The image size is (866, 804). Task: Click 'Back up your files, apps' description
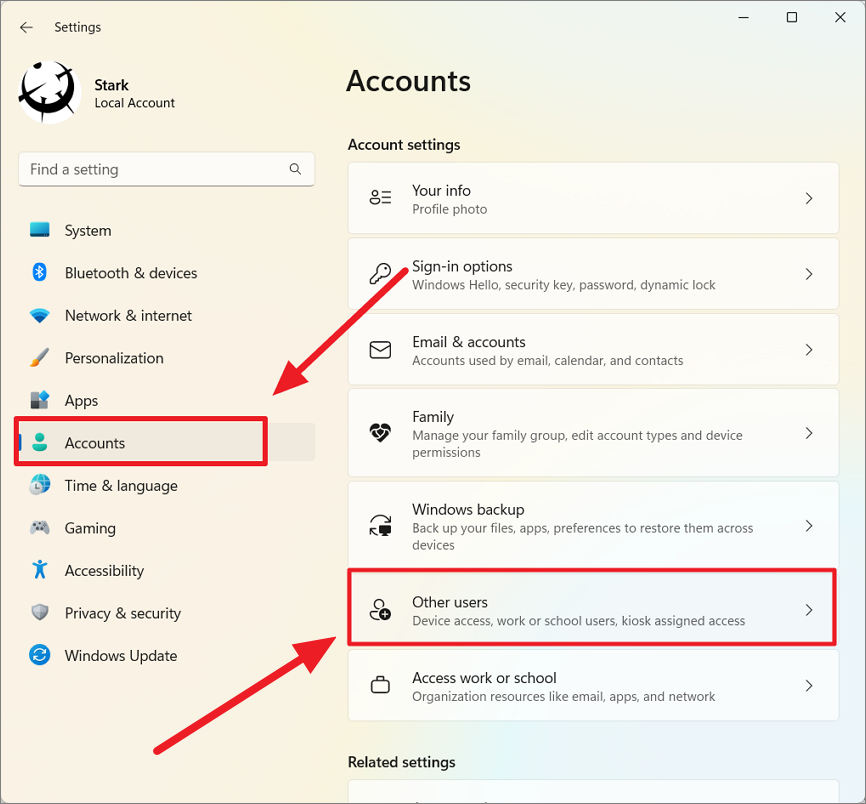(583, 536)
